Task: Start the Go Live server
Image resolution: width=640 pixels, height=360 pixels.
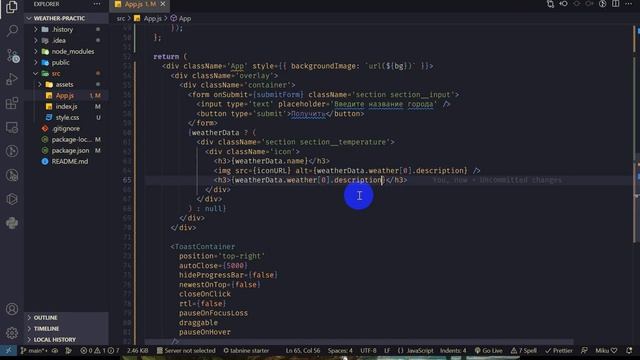Action: coord(488,351)
